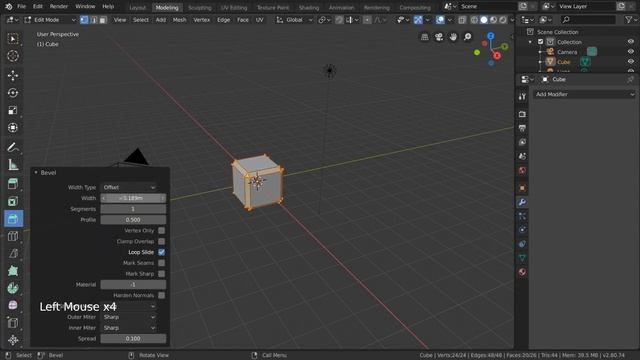Click the pan view hand icon

(x=453, y=37)
